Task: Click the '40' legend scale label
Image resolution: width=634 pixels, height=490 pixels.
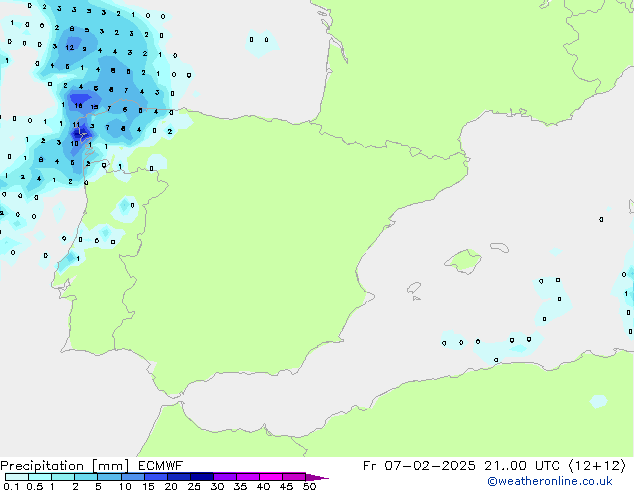Action: [263, 486]
